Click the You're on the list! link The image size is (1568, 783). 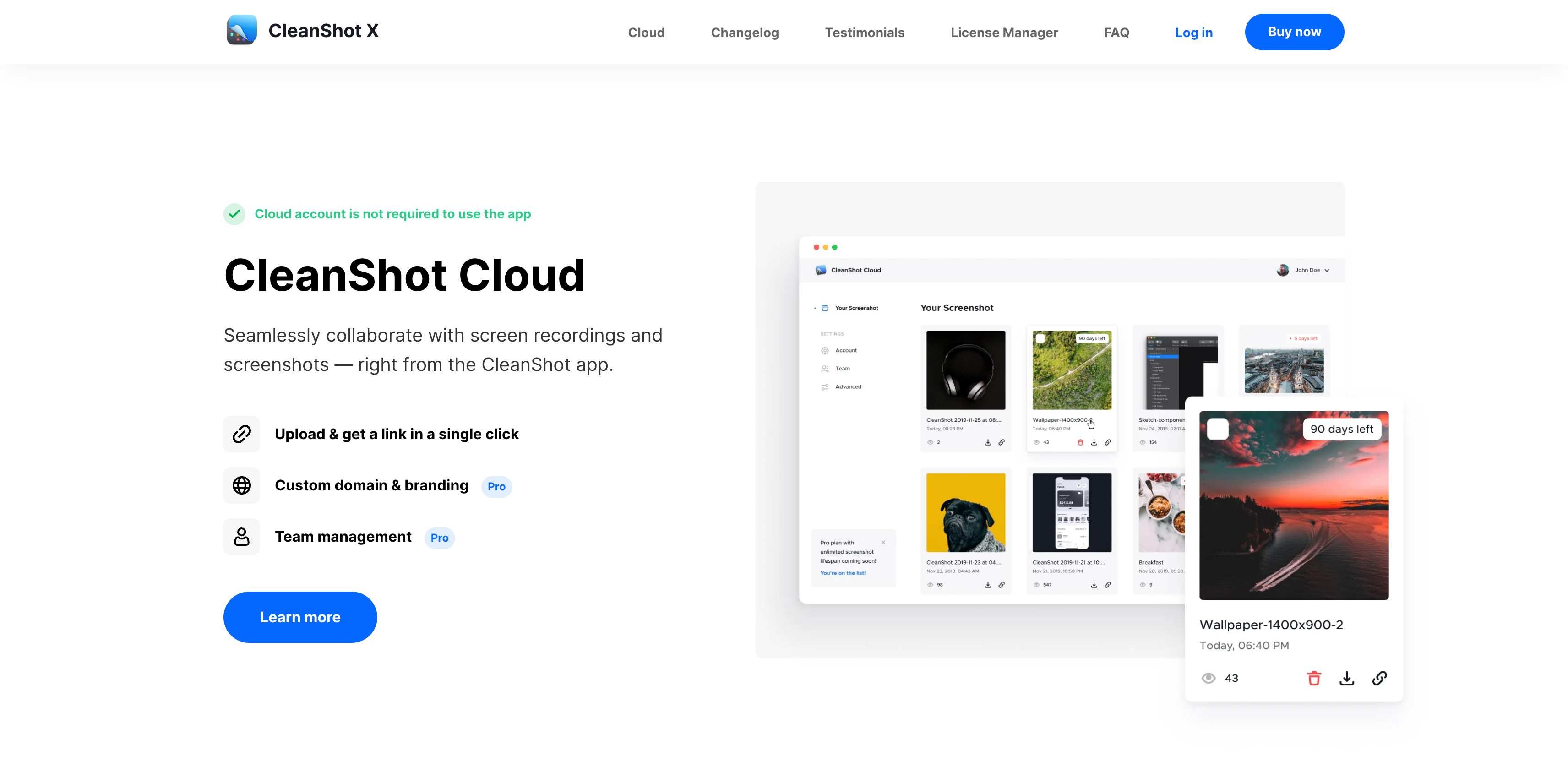pyautogui.click(x=843, y=573)
